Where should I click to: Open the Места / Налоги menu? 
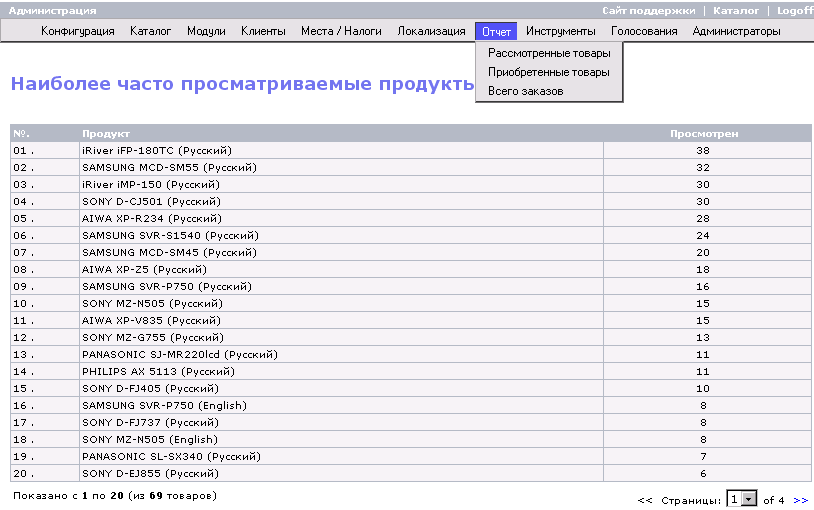[x=341, y=31]
